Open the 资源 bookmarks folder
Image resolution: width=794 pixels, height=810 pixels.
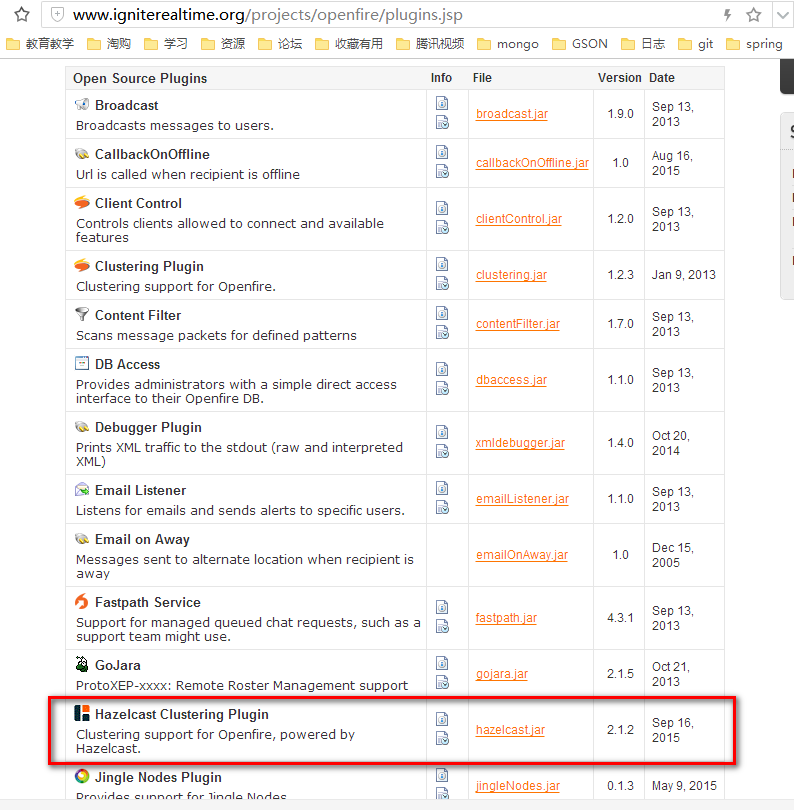[223, 44]
